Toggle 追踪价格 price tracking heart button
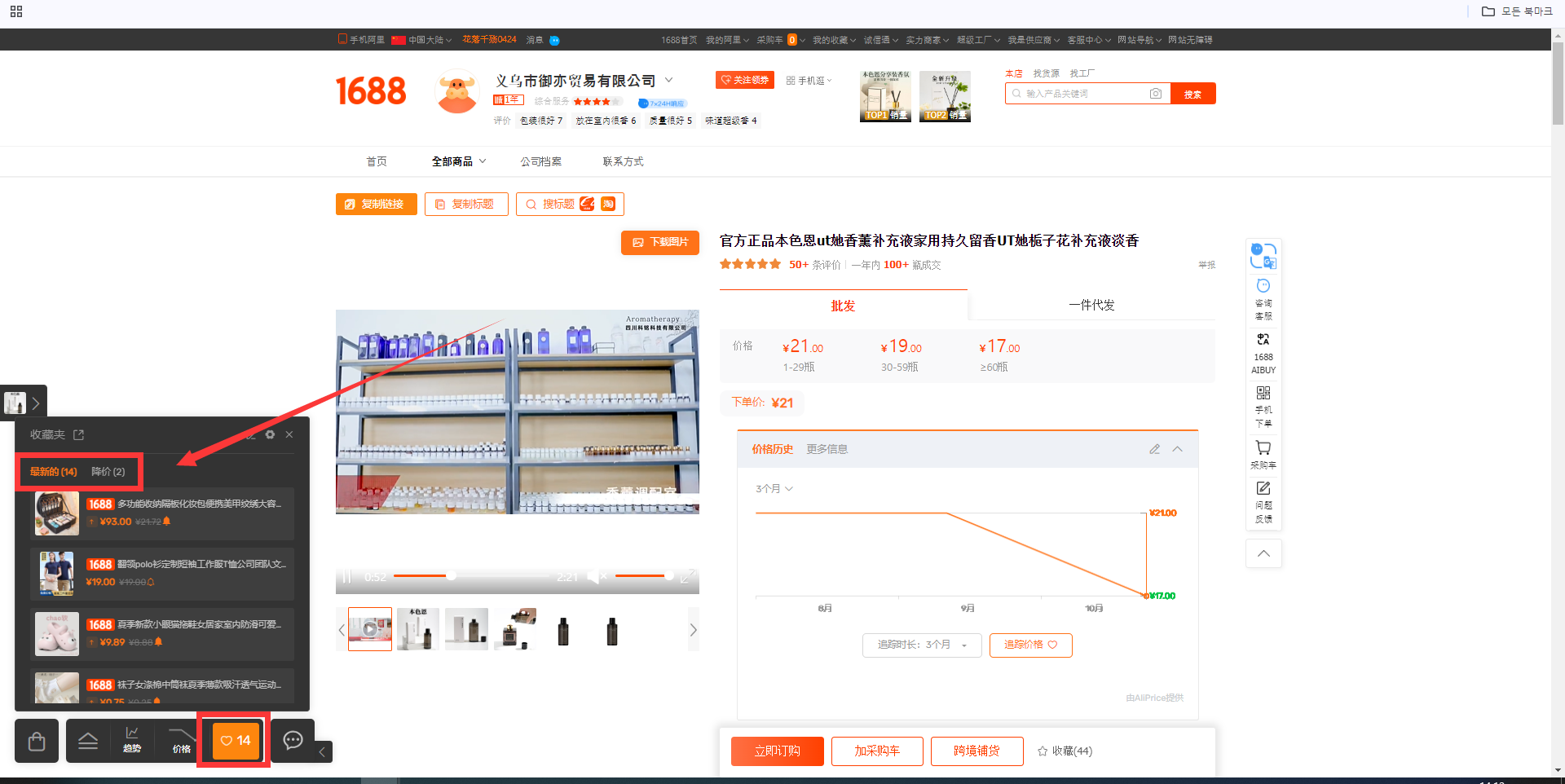 point(1030,645)
